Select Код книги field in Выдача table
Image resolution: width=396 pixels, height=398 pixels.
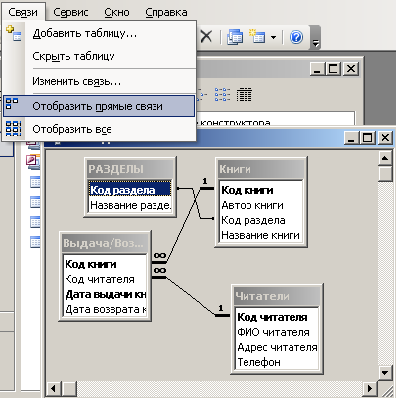click(x=105, y=264)
